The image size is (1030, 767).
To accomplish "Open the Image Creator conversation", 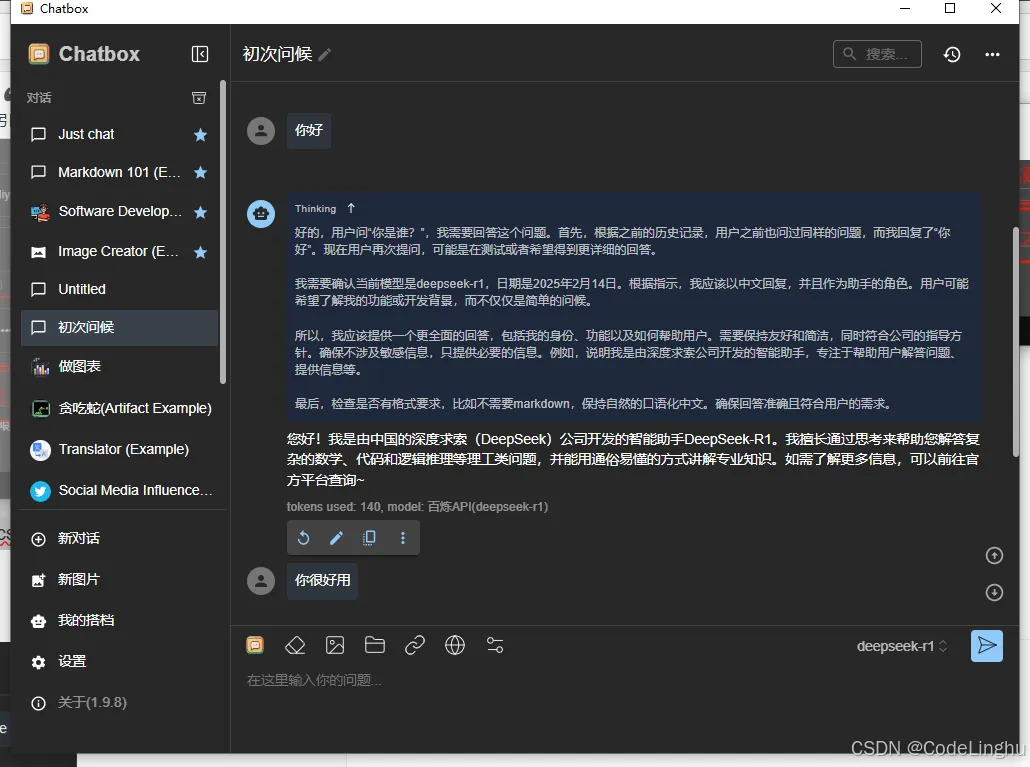I will tap(120, 252).
